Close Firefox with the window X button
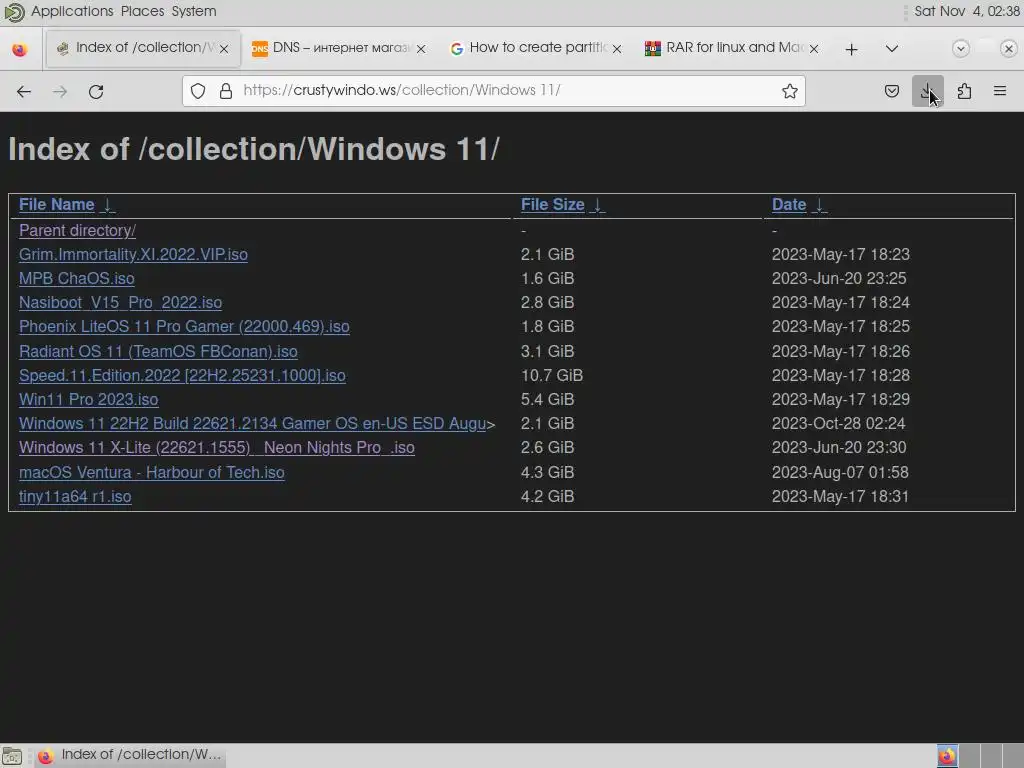The image size is (1024, 768). tap(1008, 49)
